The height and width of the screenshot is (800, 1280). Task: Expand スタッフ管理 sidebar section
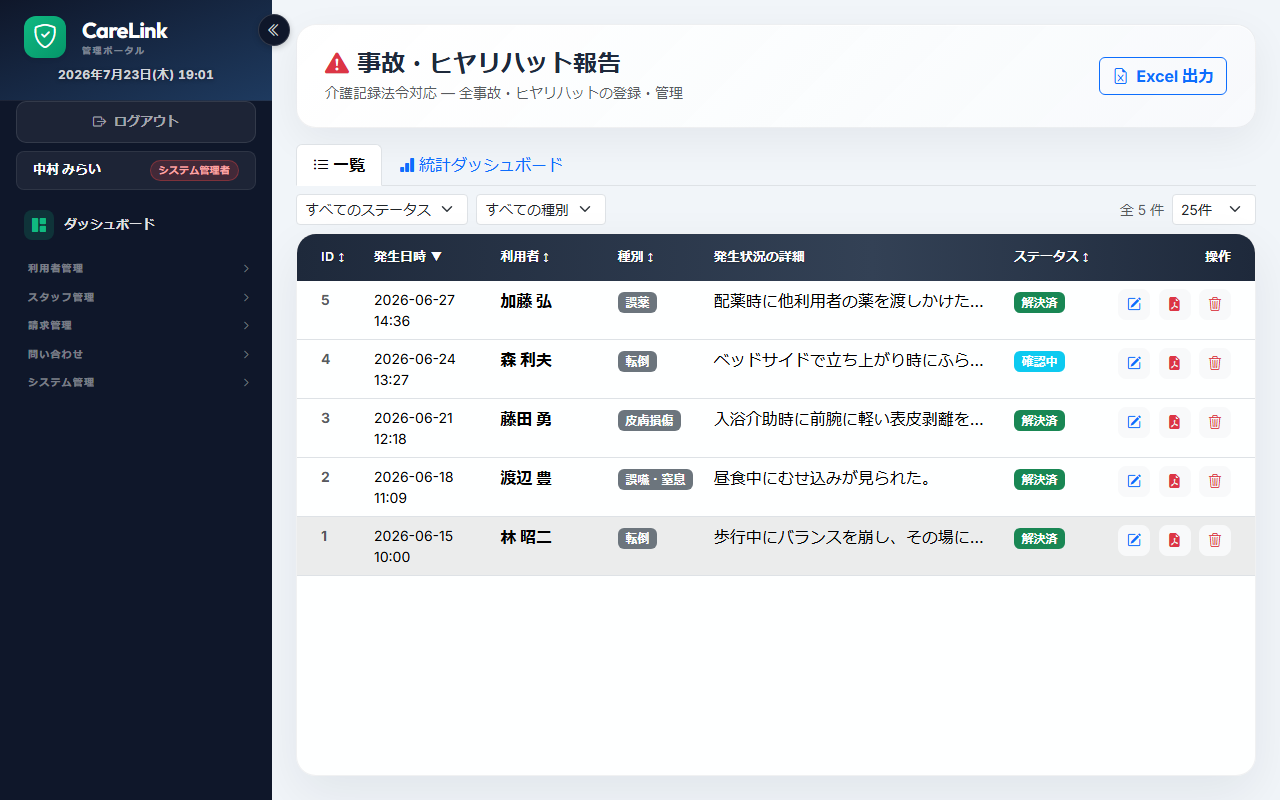tap(136, 297)
